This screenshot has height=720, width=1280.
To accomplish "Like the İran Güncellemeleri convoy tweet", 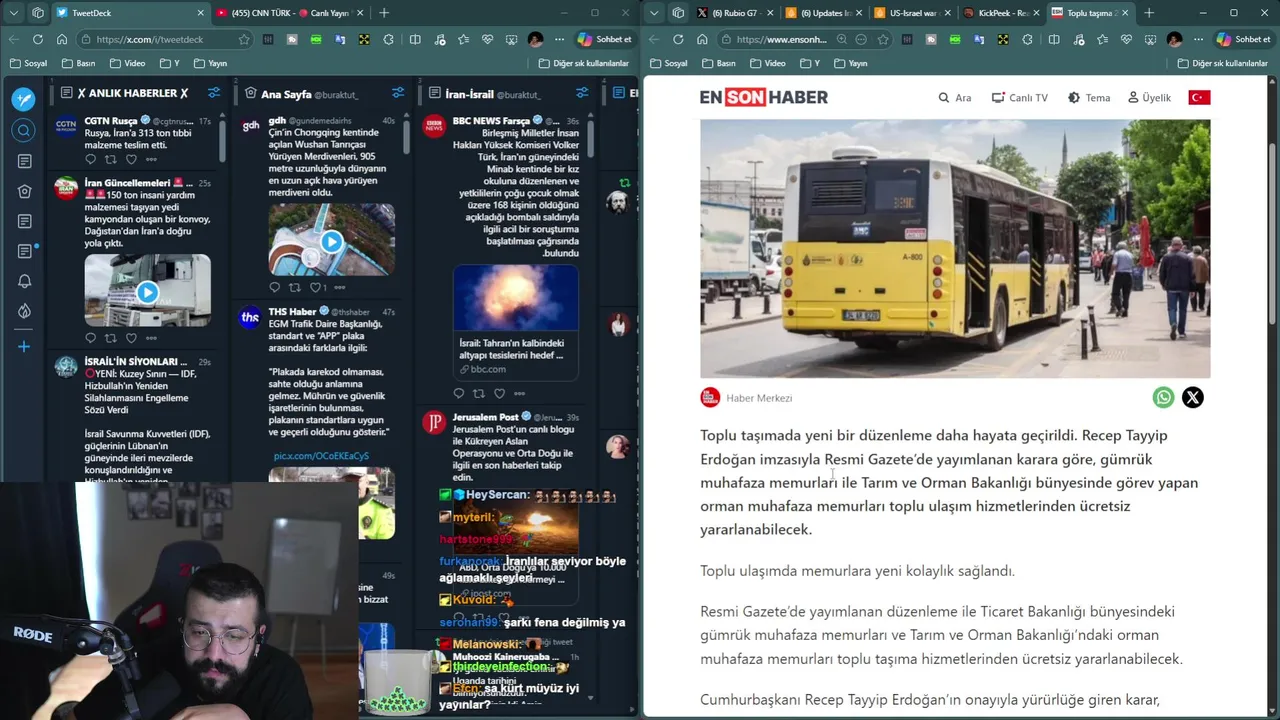I will 131,338.
